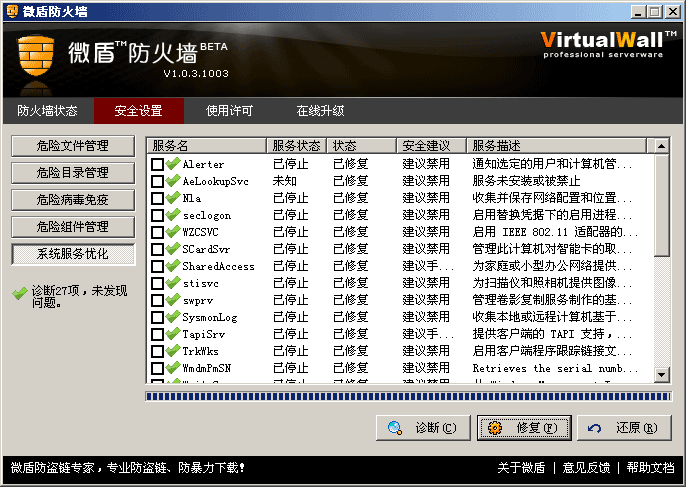Sort by the 服务描述 column header
The height and width of the screenshot is (487, 686).
click(556, 145)
